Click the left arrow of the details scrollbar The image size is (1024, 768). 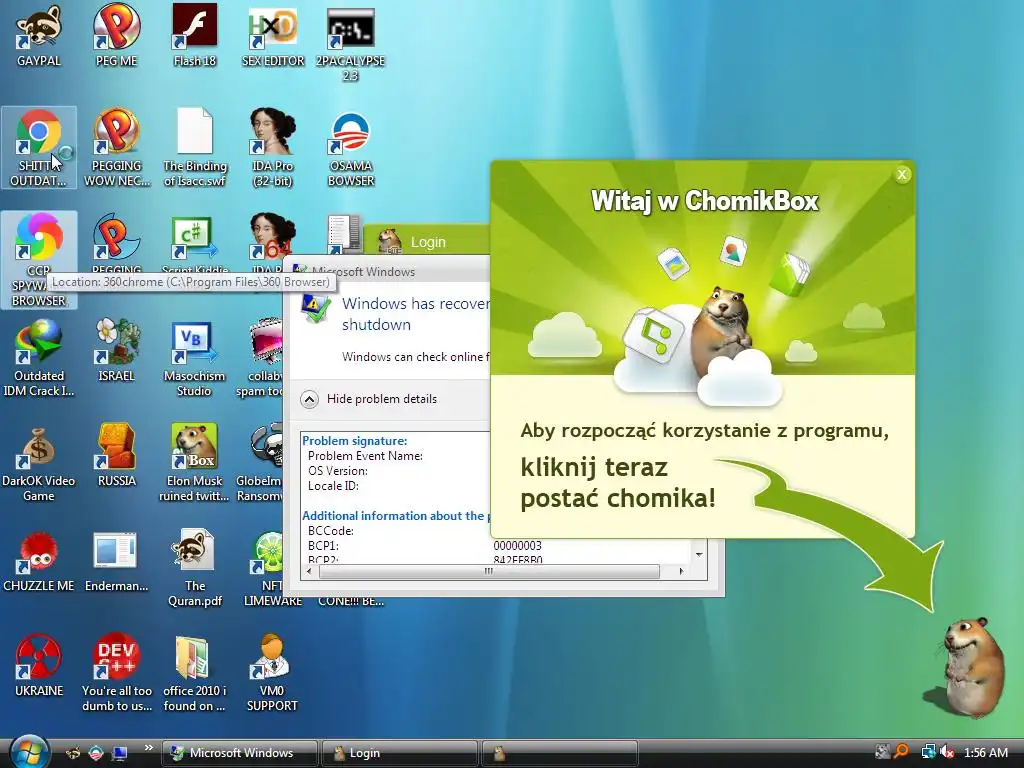coord(309,571)
